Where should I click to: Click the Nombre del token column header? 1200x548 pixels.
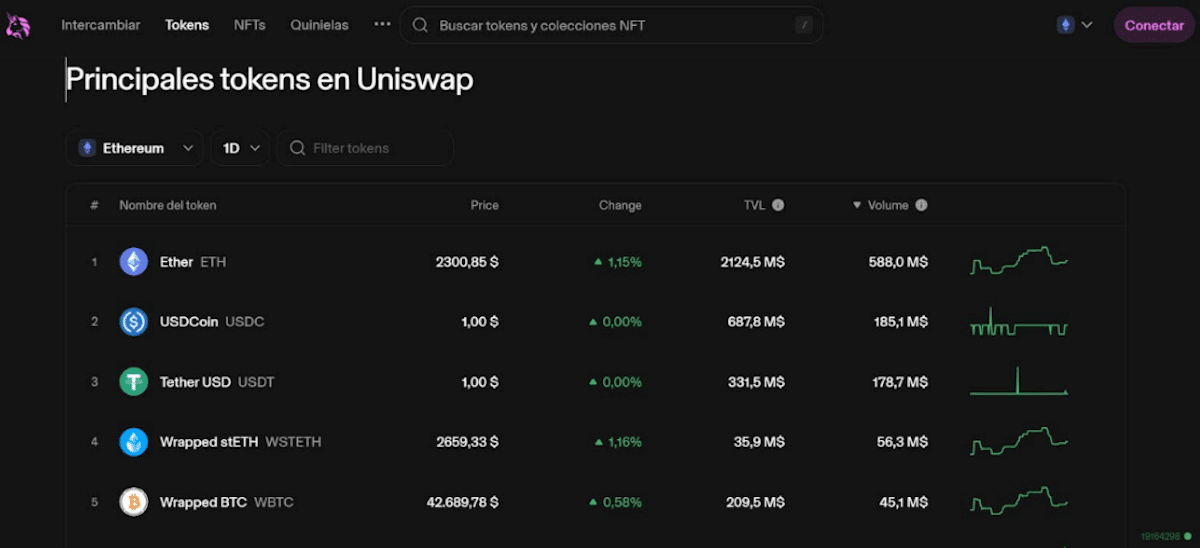click(x=168, y=205)
